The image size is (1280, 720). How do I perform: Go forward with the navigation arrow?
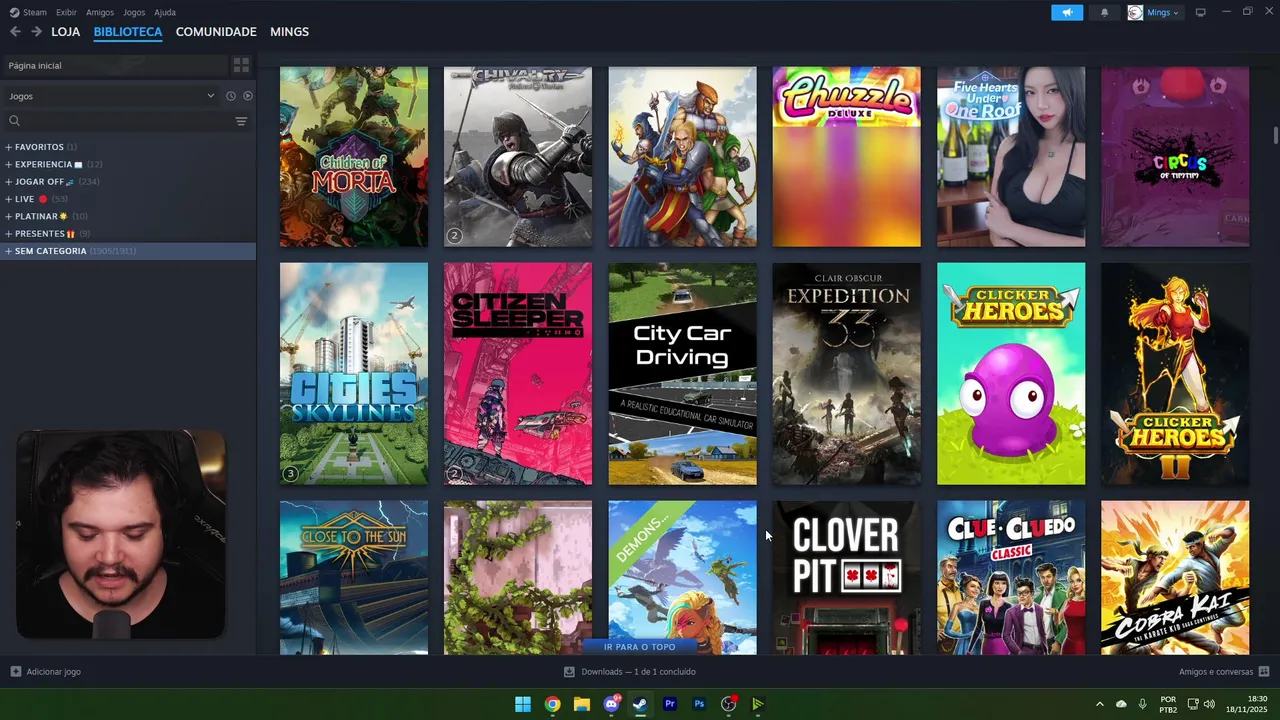[36, 32]
